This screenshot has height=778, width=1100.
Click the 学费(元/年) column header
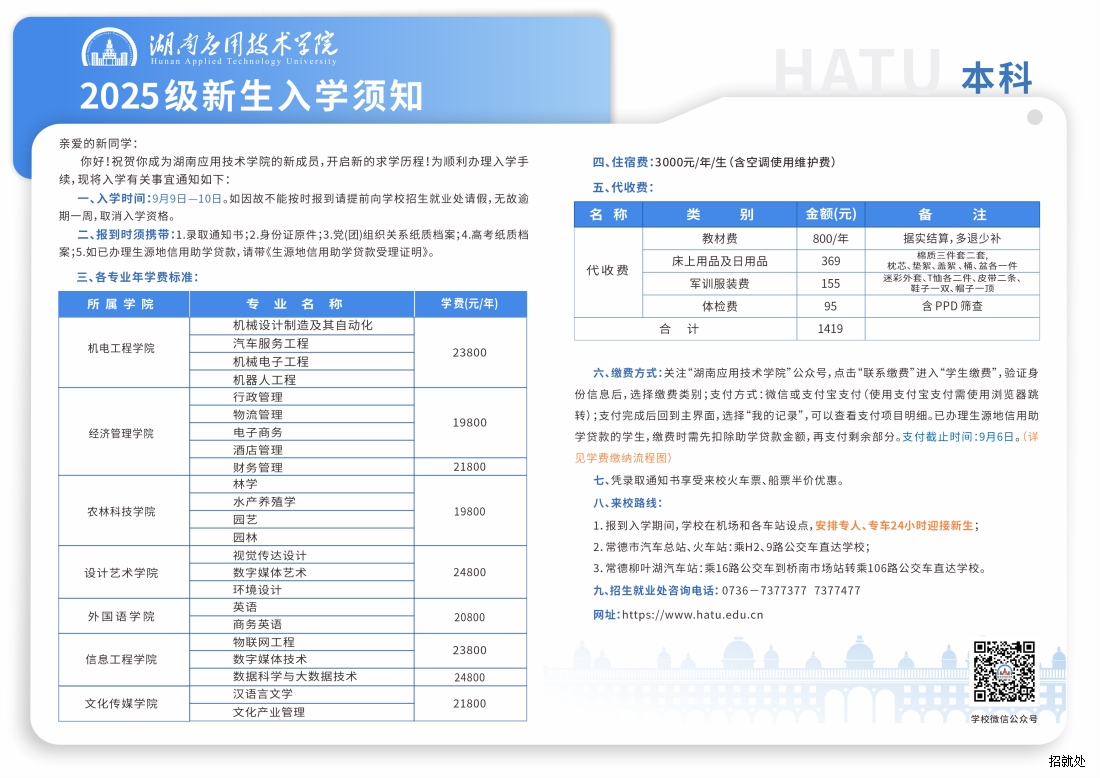[469, 304]
